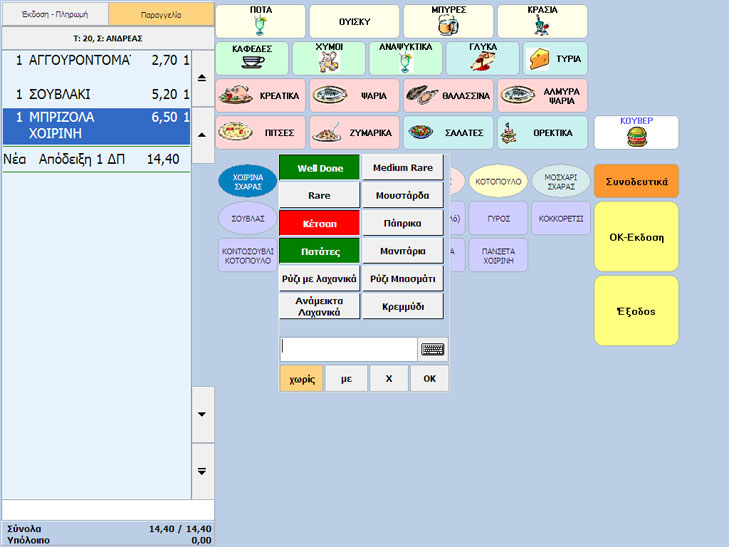Switch to Έκδοση - Πληρωμή tab
Viewport: 729px width, 547px height.
[x=54, y=15]
